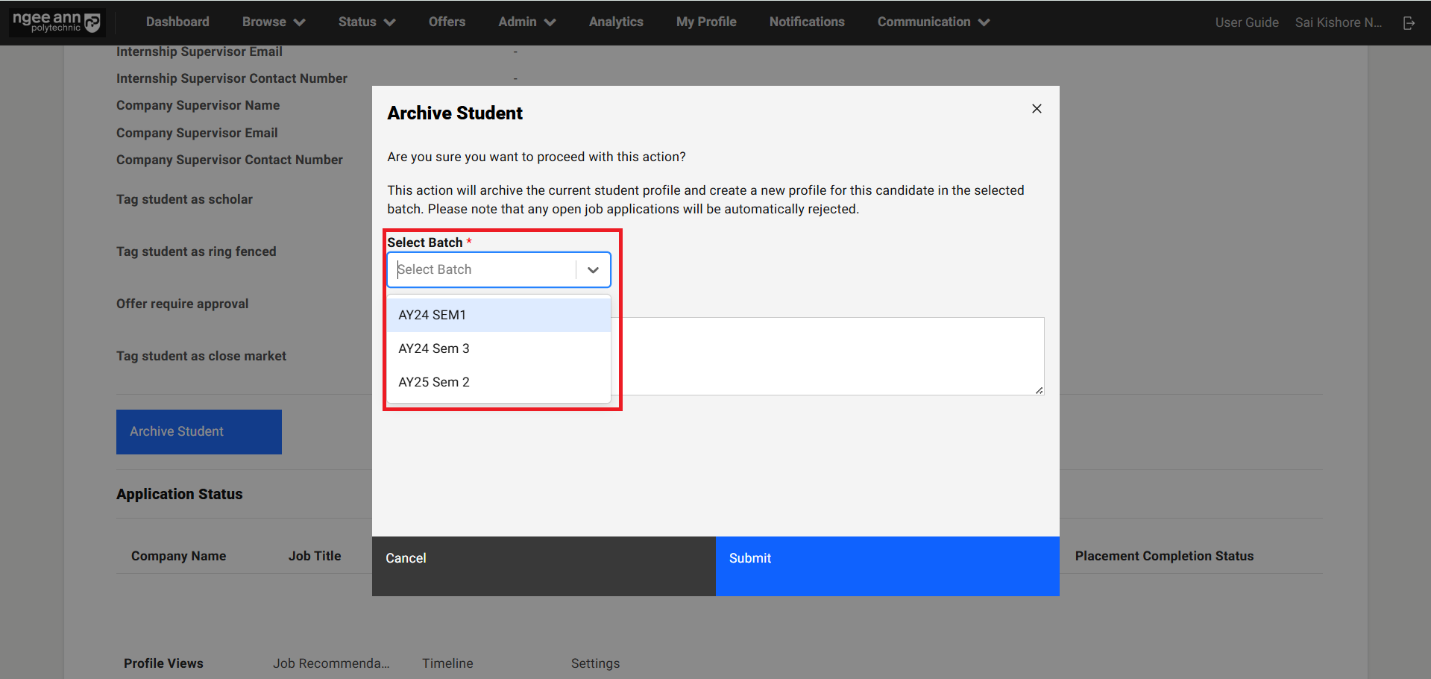The image size is (1431, 679).
Task: Switch to the Settings tab
Action: pyautogui.click(x=595, y=663)
